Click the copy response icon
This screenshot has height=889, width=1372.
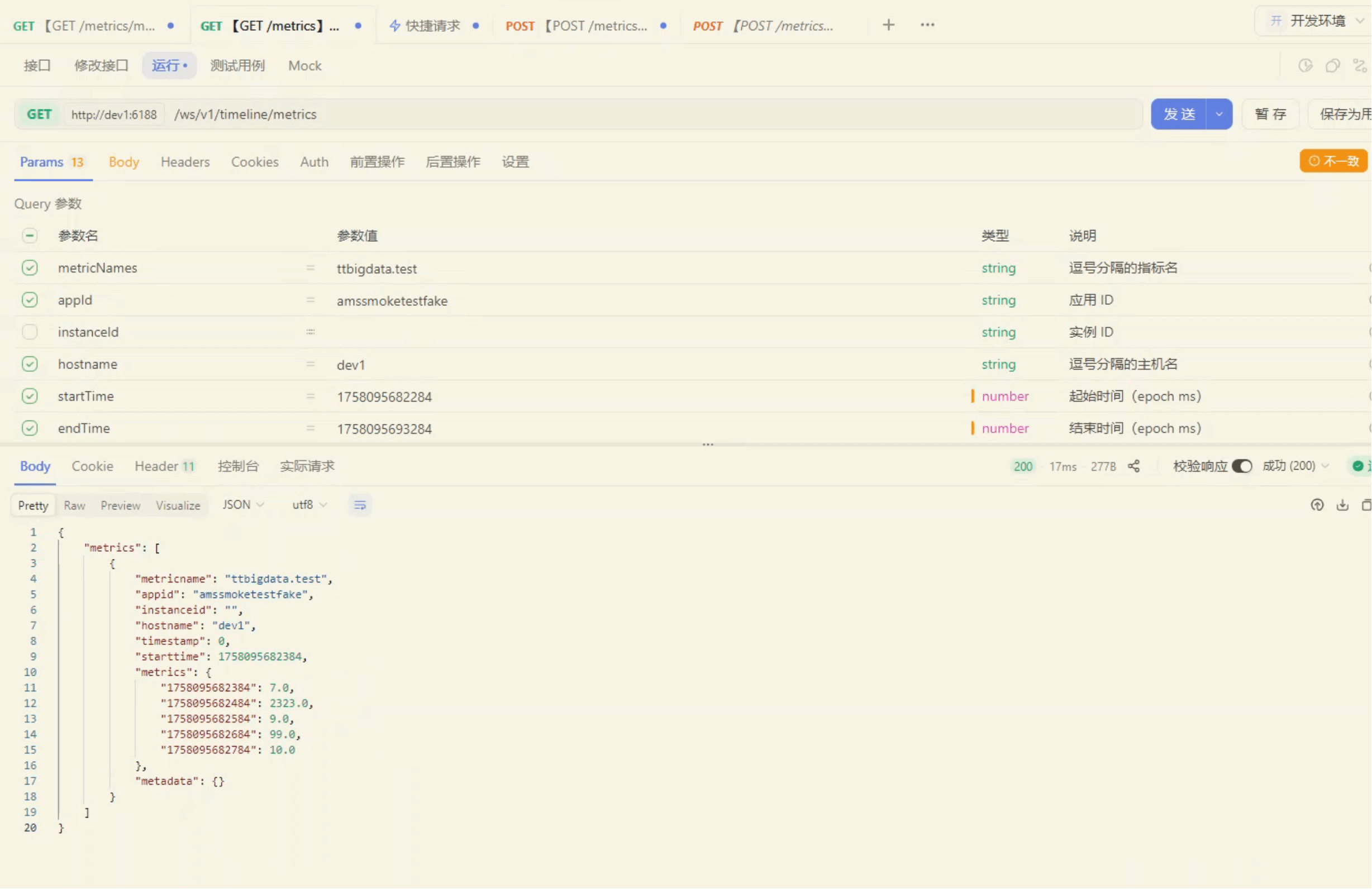click(x=1366, y=505)
